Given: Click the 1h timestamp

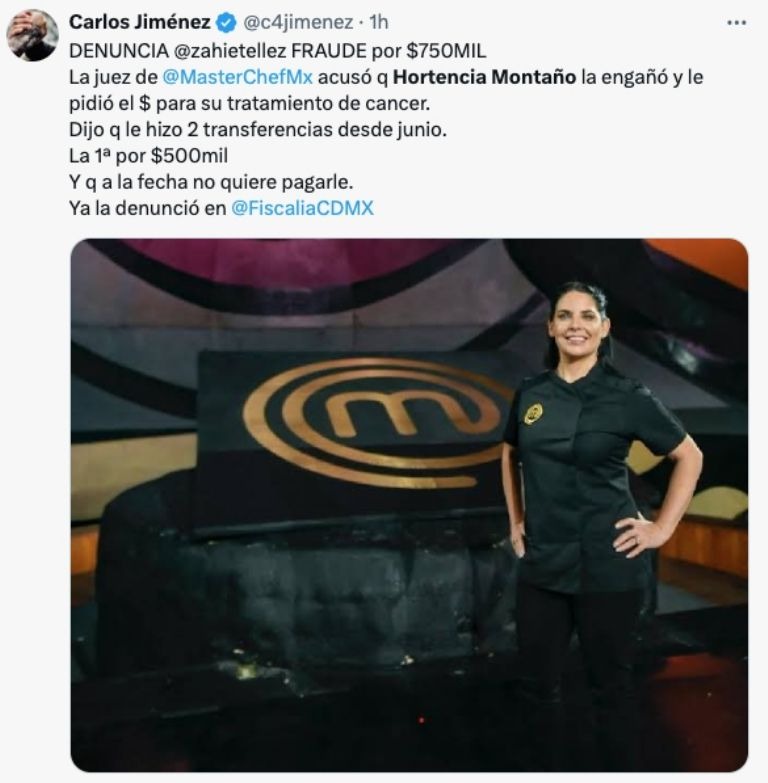Looking at the screenshot, I should pyautogui.click(x=379, y=22).
